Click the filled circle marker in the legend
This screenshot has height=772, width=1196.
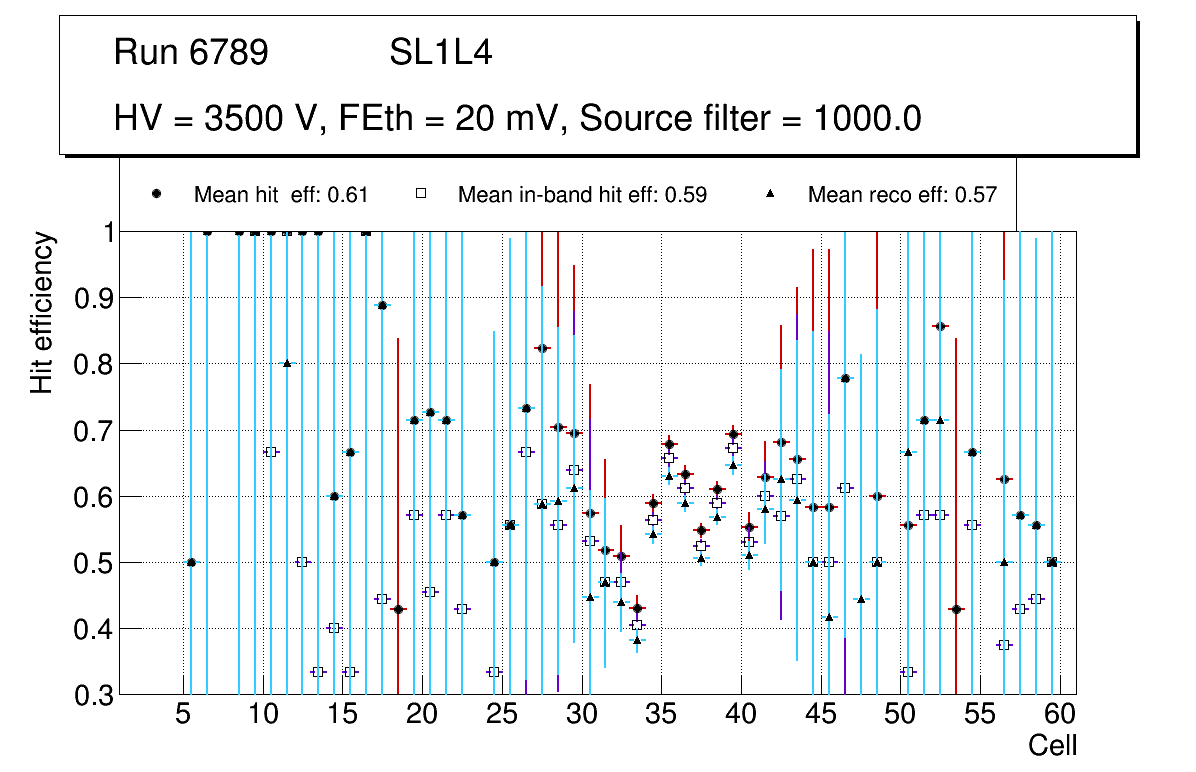158,195
